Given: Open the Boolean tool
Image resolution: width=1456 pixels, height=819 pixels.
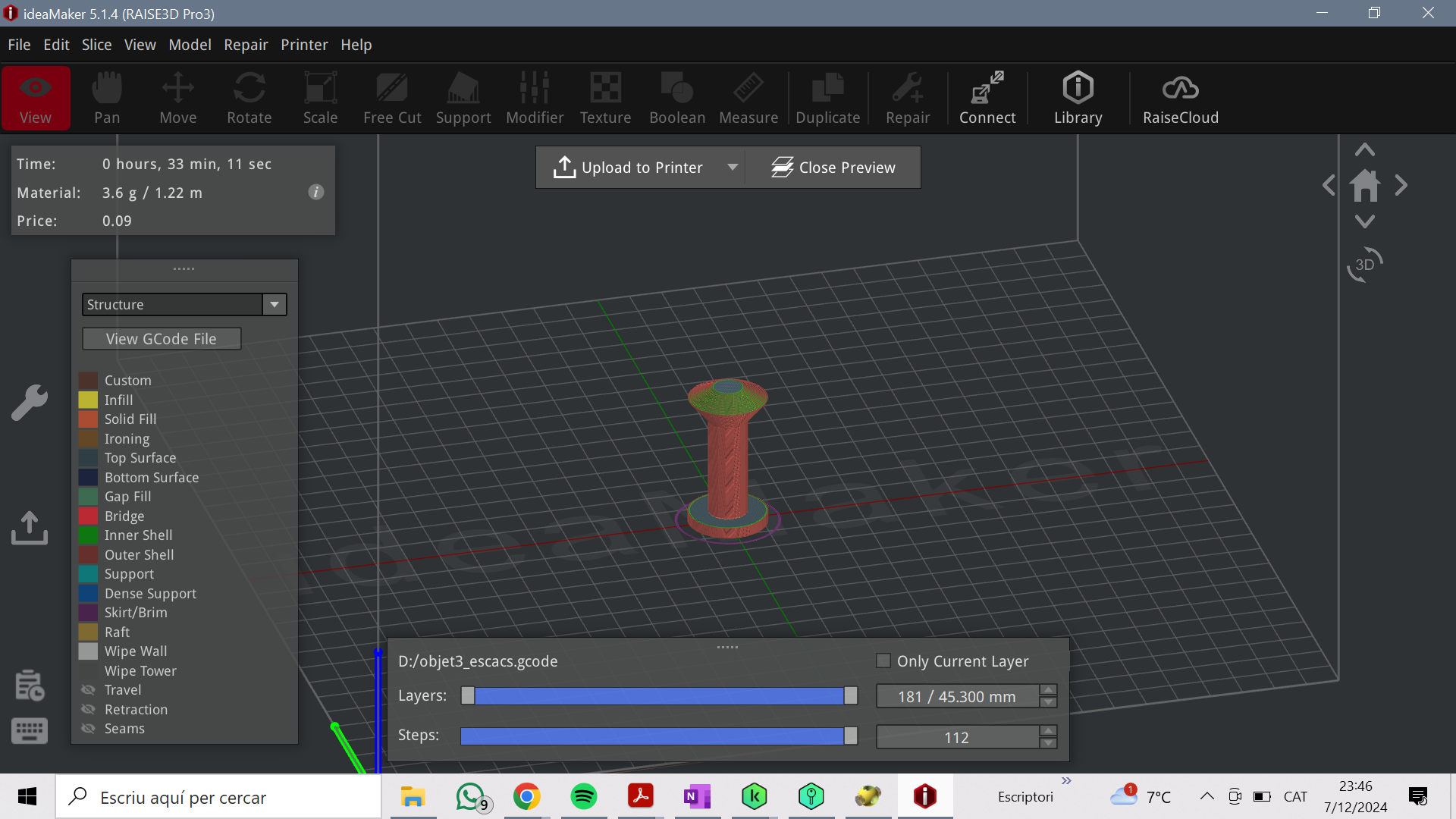Looking at the screenshot, I should pos(677,99).
